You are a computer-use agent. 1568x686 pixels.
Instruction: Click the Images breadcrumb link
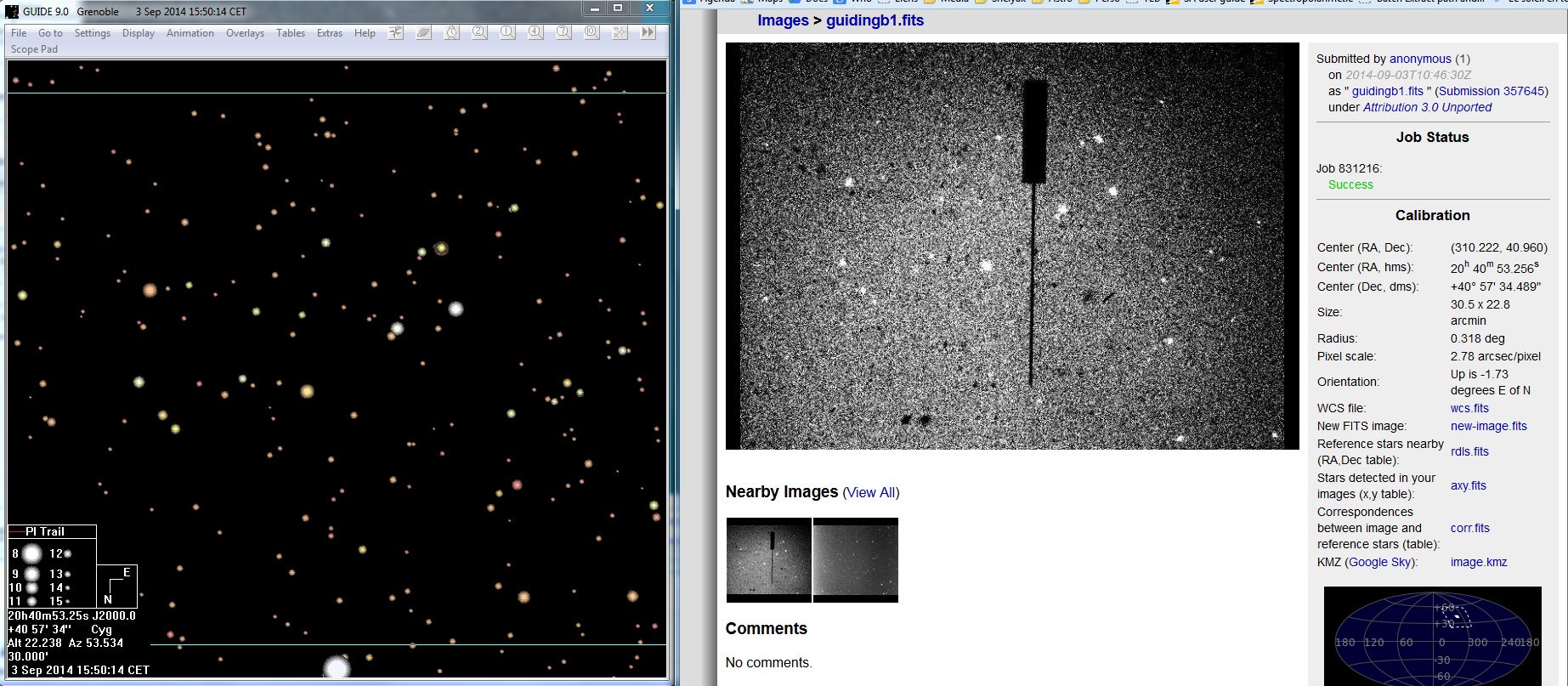click(783, 20)
